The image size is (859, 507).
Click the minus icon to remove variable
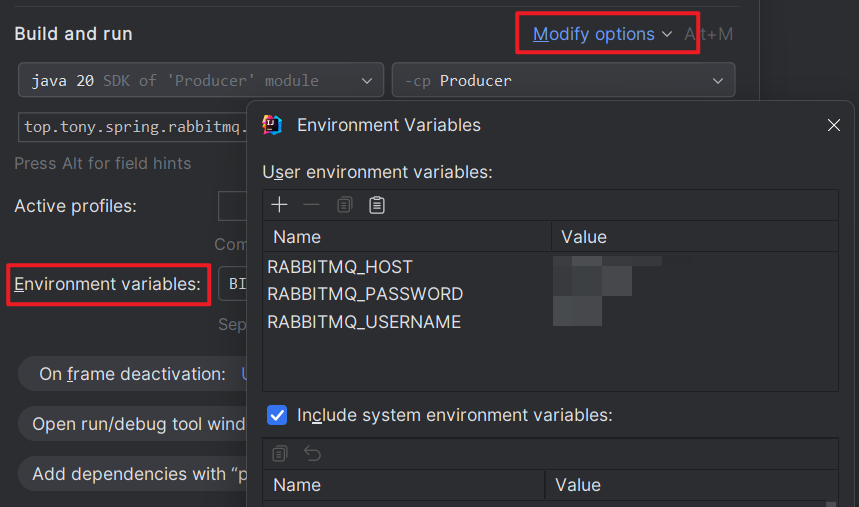click(x=311, y=205)
